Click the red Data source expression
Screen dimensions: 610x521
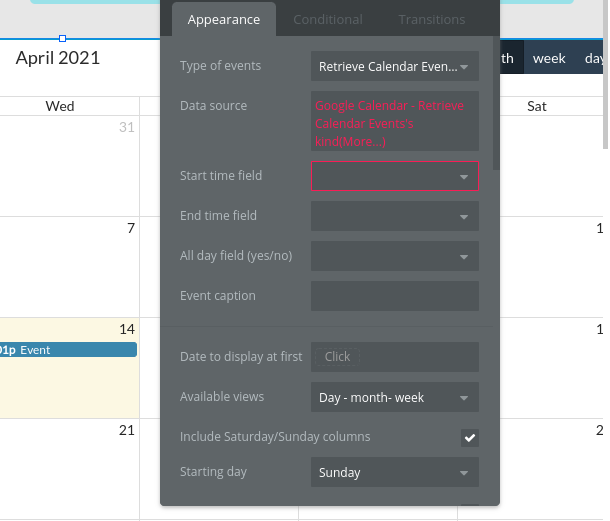click(394, 121)
